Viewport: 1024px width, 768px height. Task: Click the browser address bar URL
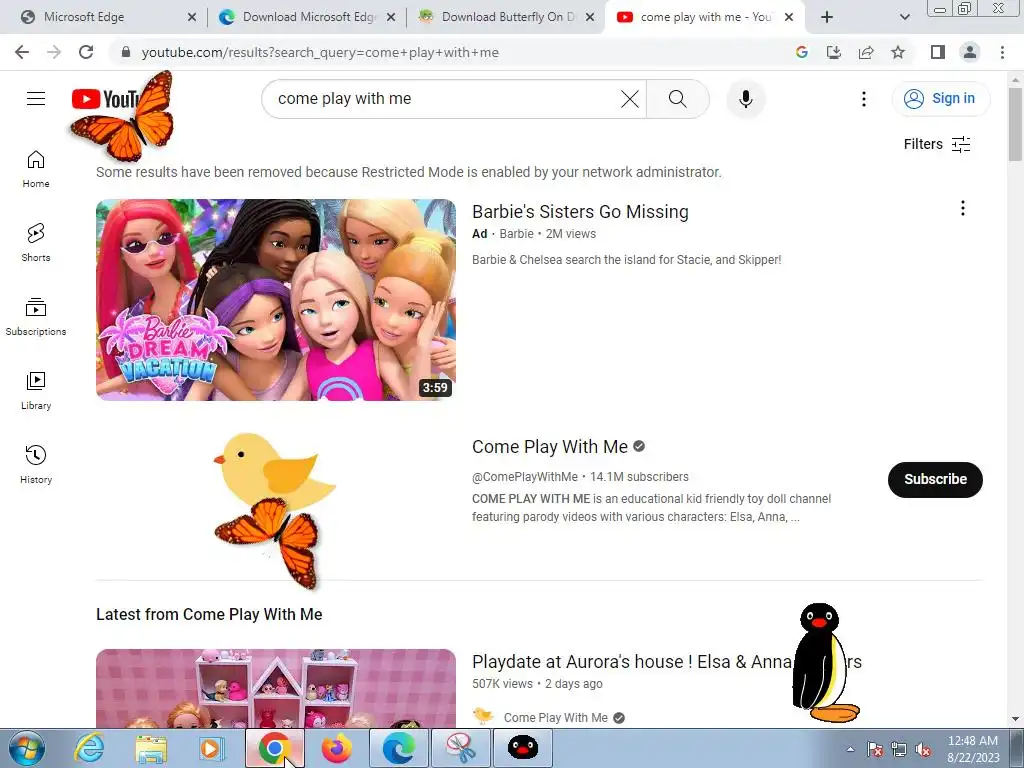coord(320,52)
